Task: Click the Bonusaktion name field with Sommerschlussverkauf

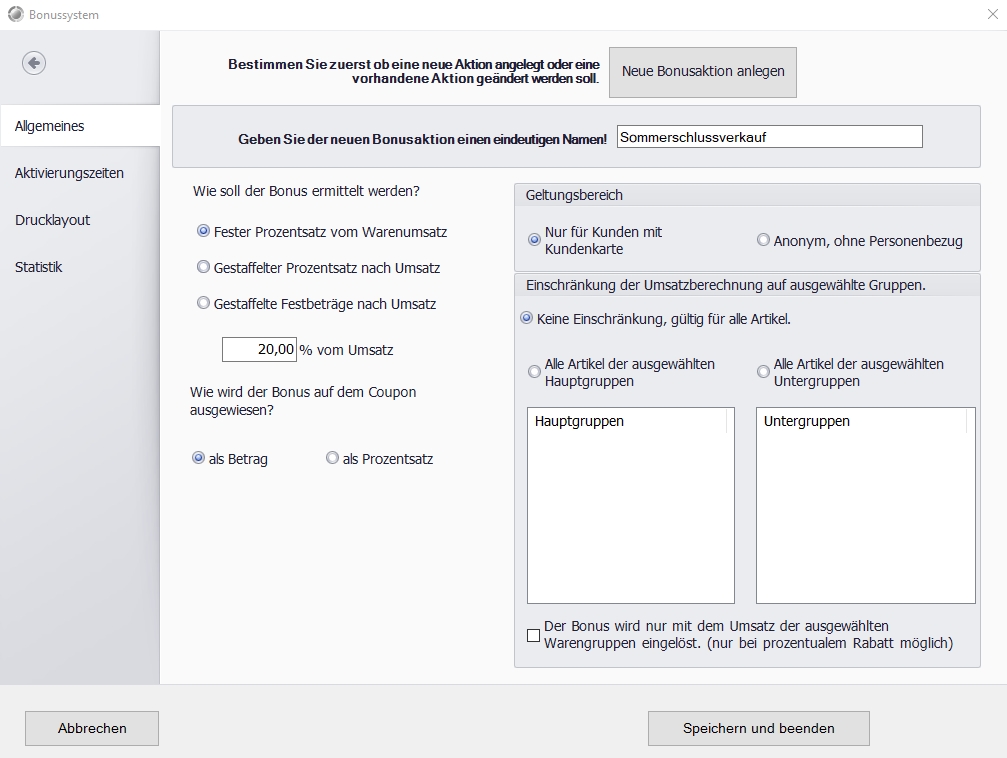Action: (x=769, y=137)
